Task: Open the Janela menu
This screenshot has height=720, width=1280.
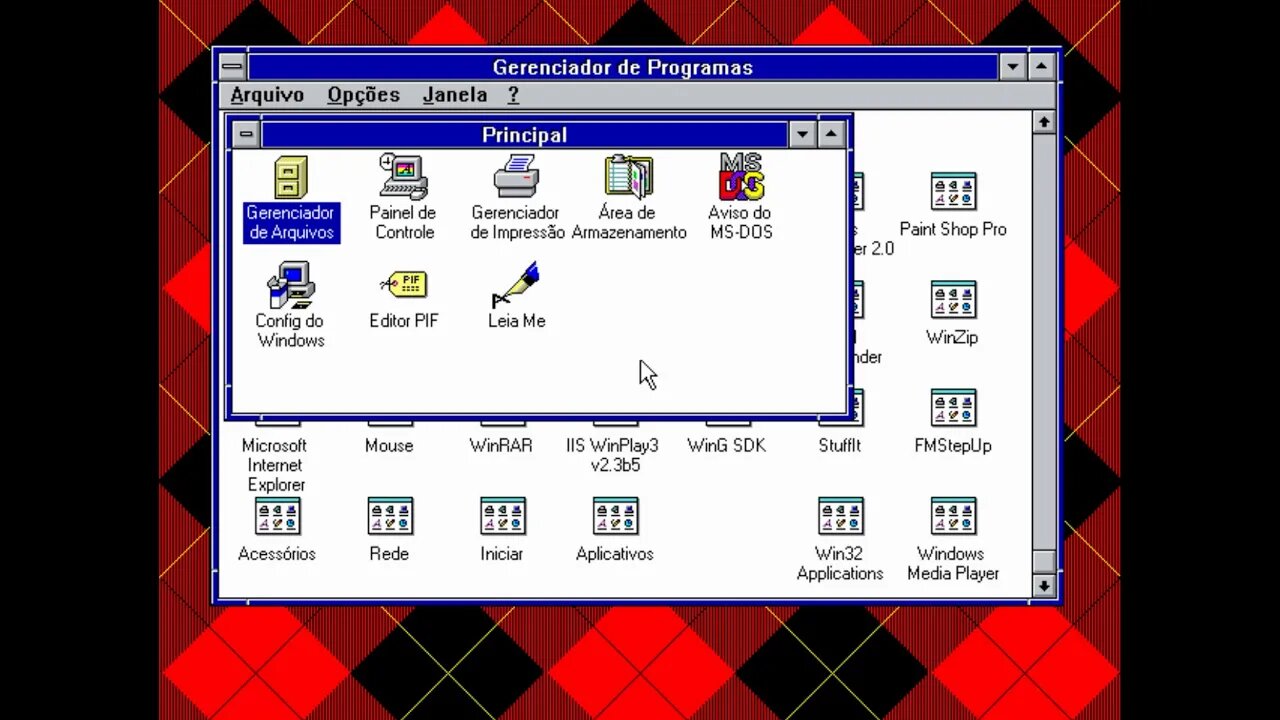Action: [x=455, y=95]
